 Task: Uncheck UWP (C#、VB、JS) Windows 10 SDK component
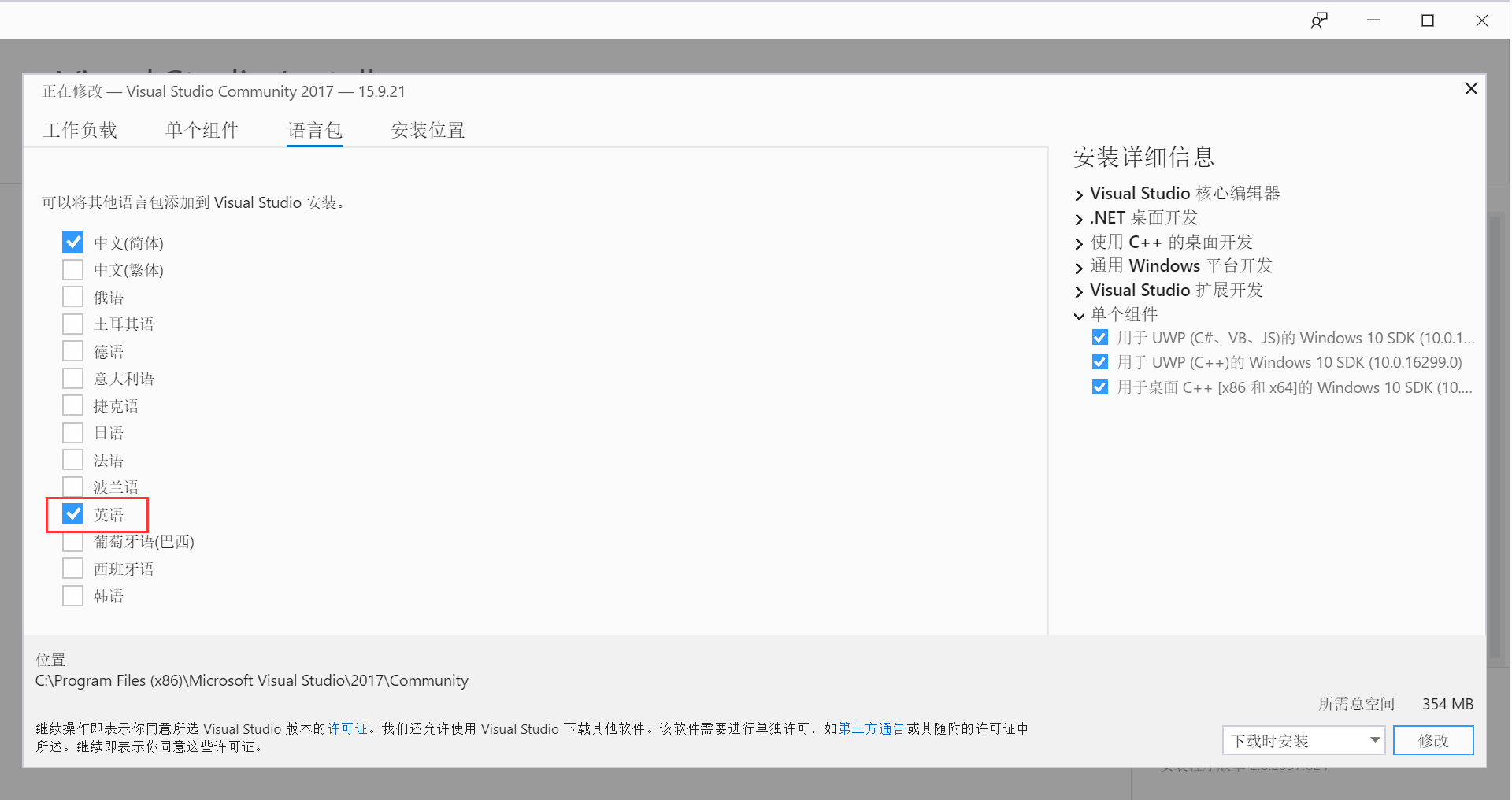tap(1100, 338)
